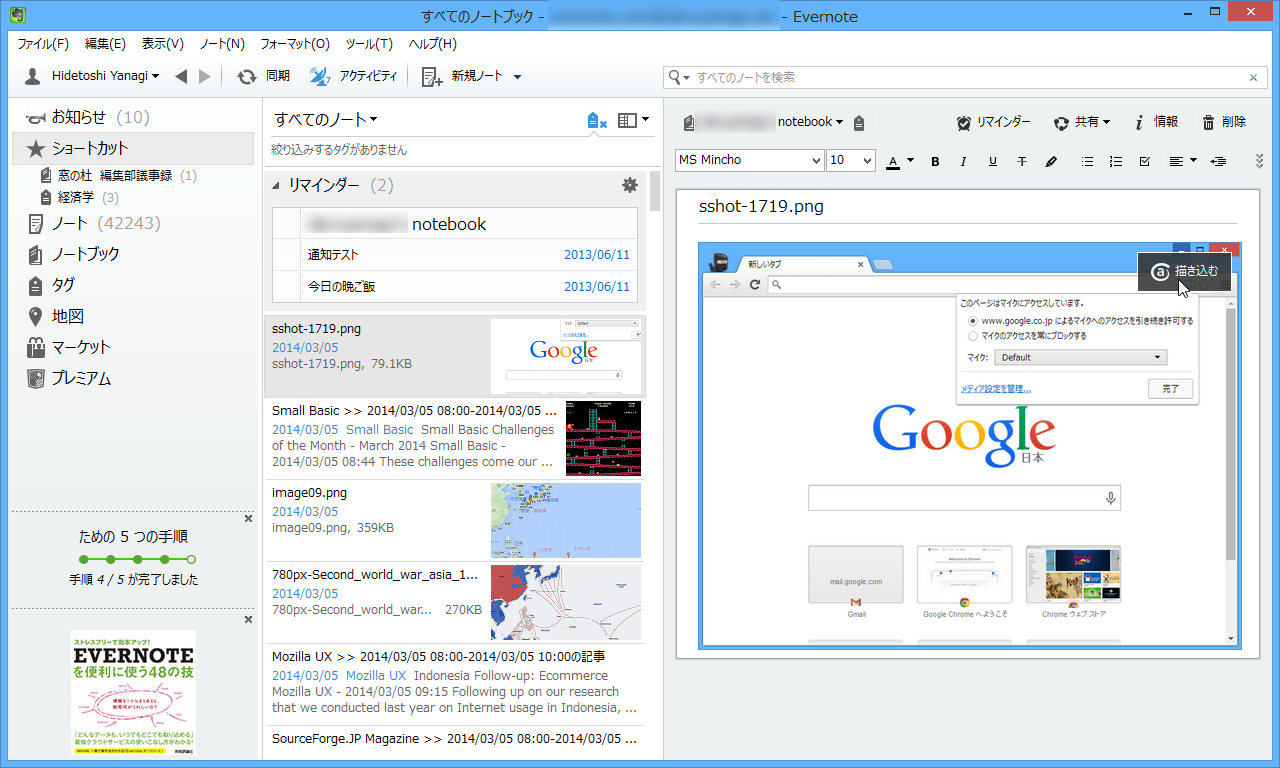Screen dimensions: 1280x768
Task: Open the ツール(T) menu
Action: pyautogui.click(x=369, y=44)
